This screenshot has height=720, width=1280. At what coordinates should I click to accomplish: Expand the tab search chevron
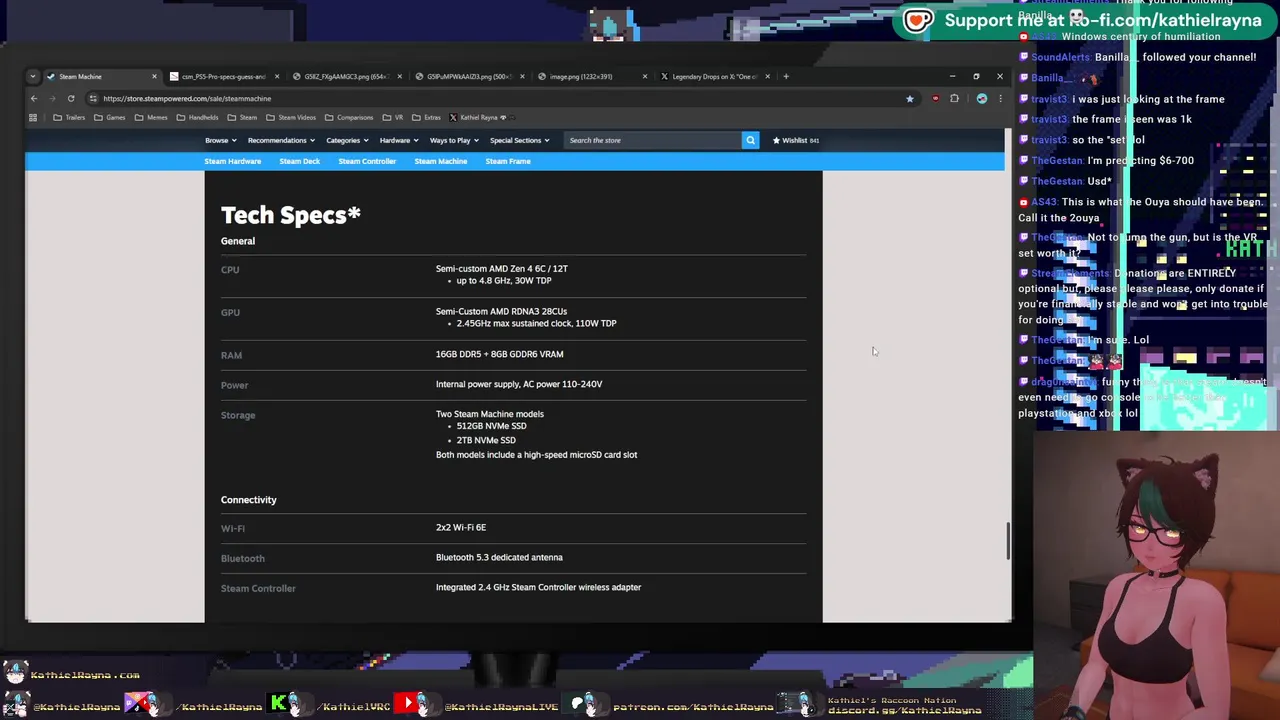[33, 76]
